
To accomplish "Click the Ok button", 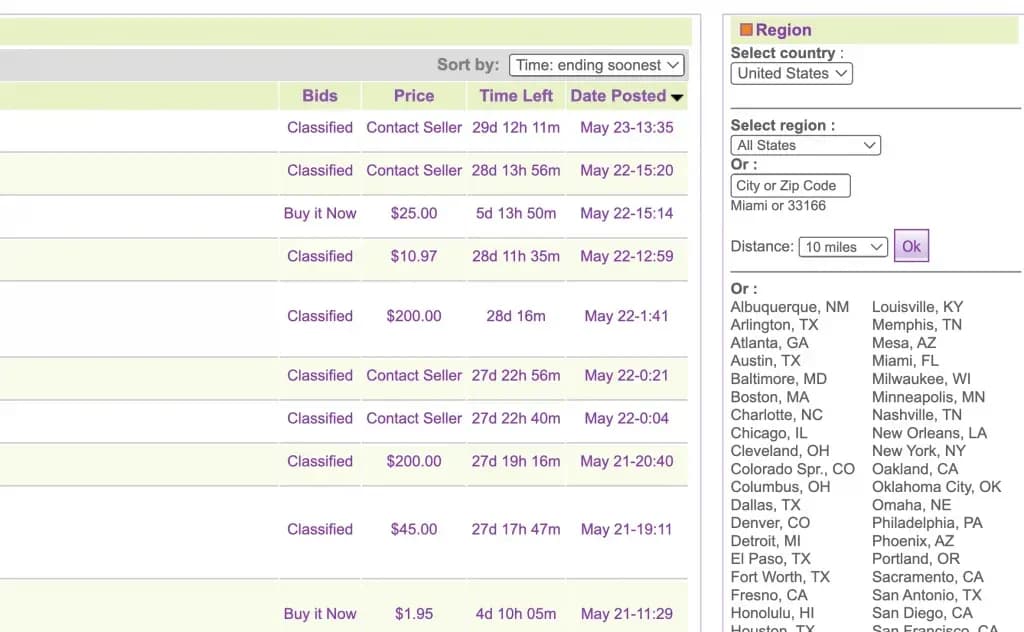I will pyautogui.click(x=911, y=246).
